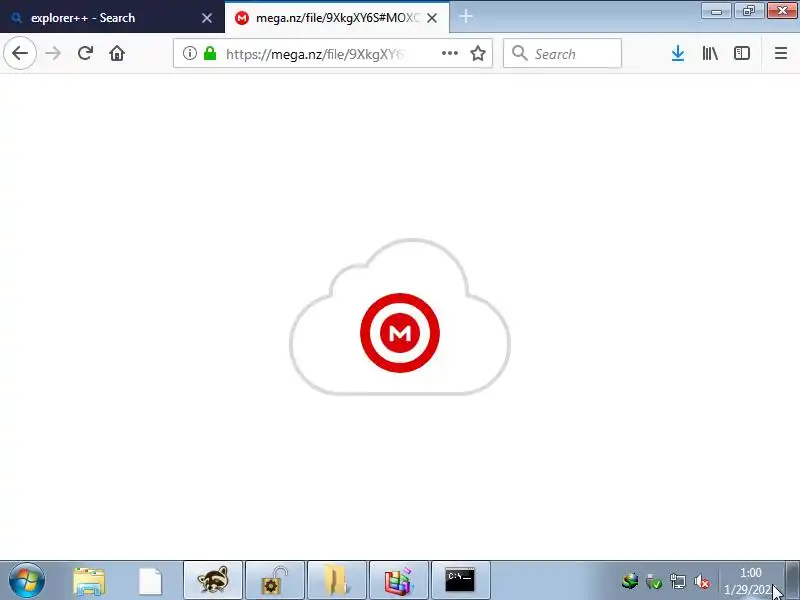Open page actions three-dot menu
Image resolution: width=800 pixels, height=600 pixels.
tap(449, 53)
